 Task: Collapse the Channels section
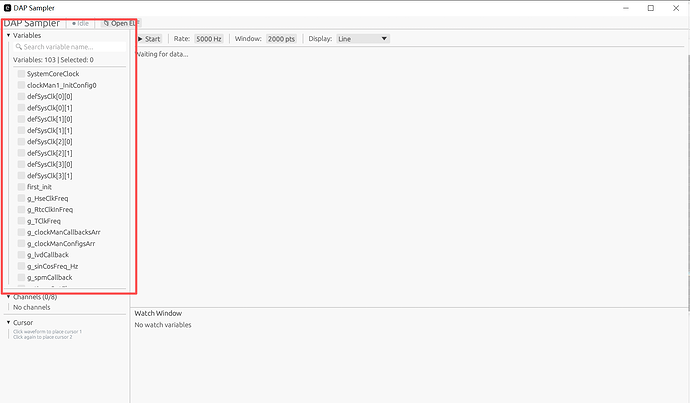pos(8,297)
